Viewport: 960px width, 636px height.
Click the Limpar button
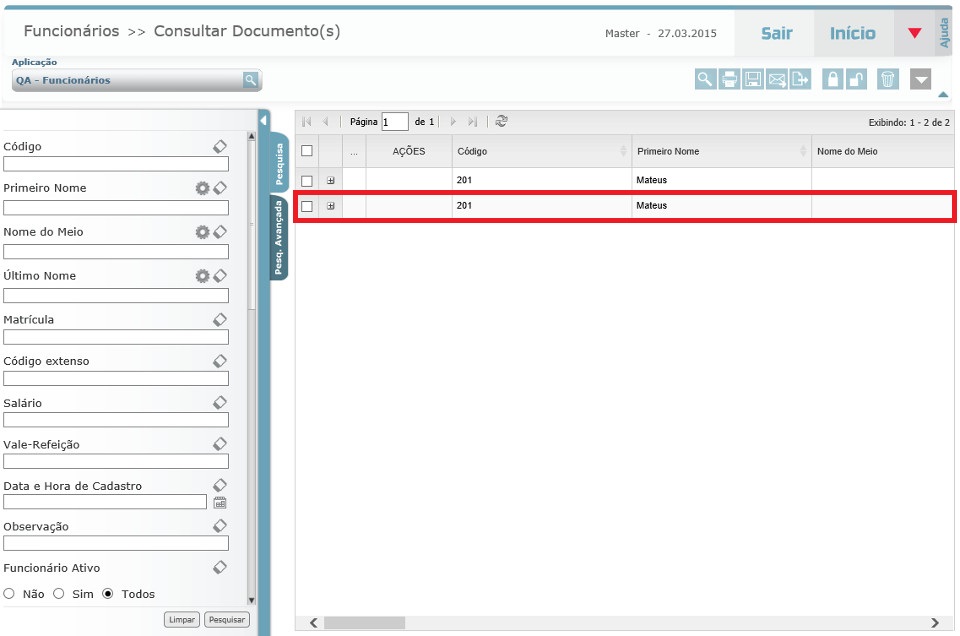(x=182, y=620)
